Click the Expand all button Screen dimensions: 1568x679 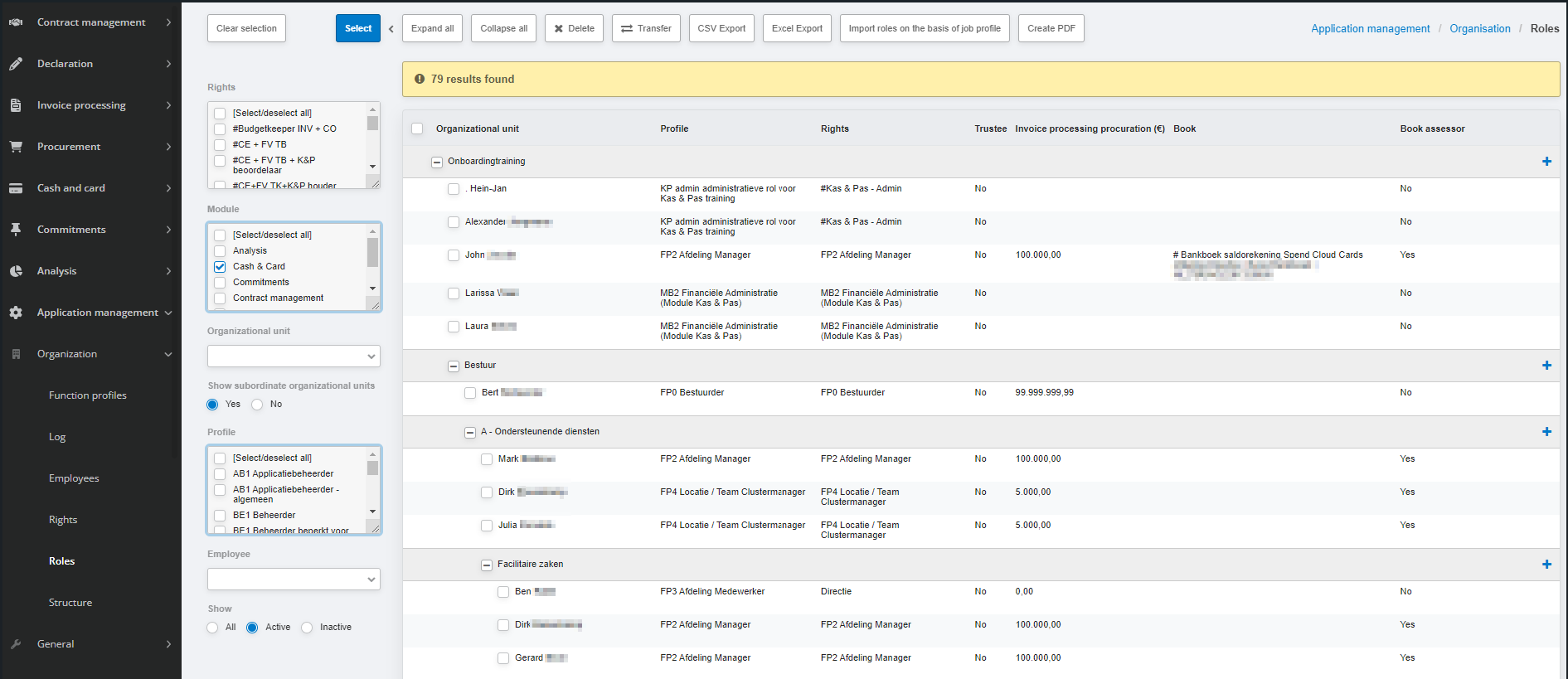pos(433,28)
